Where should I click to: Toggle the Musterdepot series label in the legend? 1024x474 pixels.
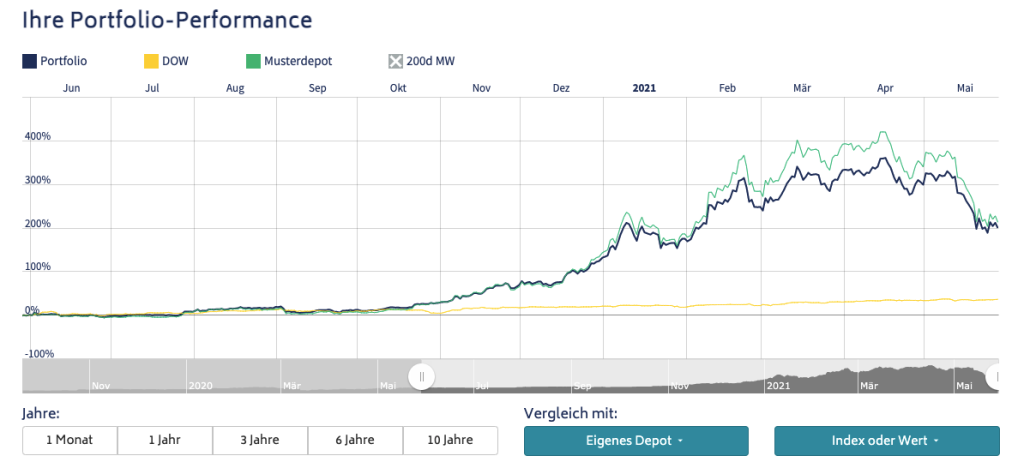tap(298, 61)
